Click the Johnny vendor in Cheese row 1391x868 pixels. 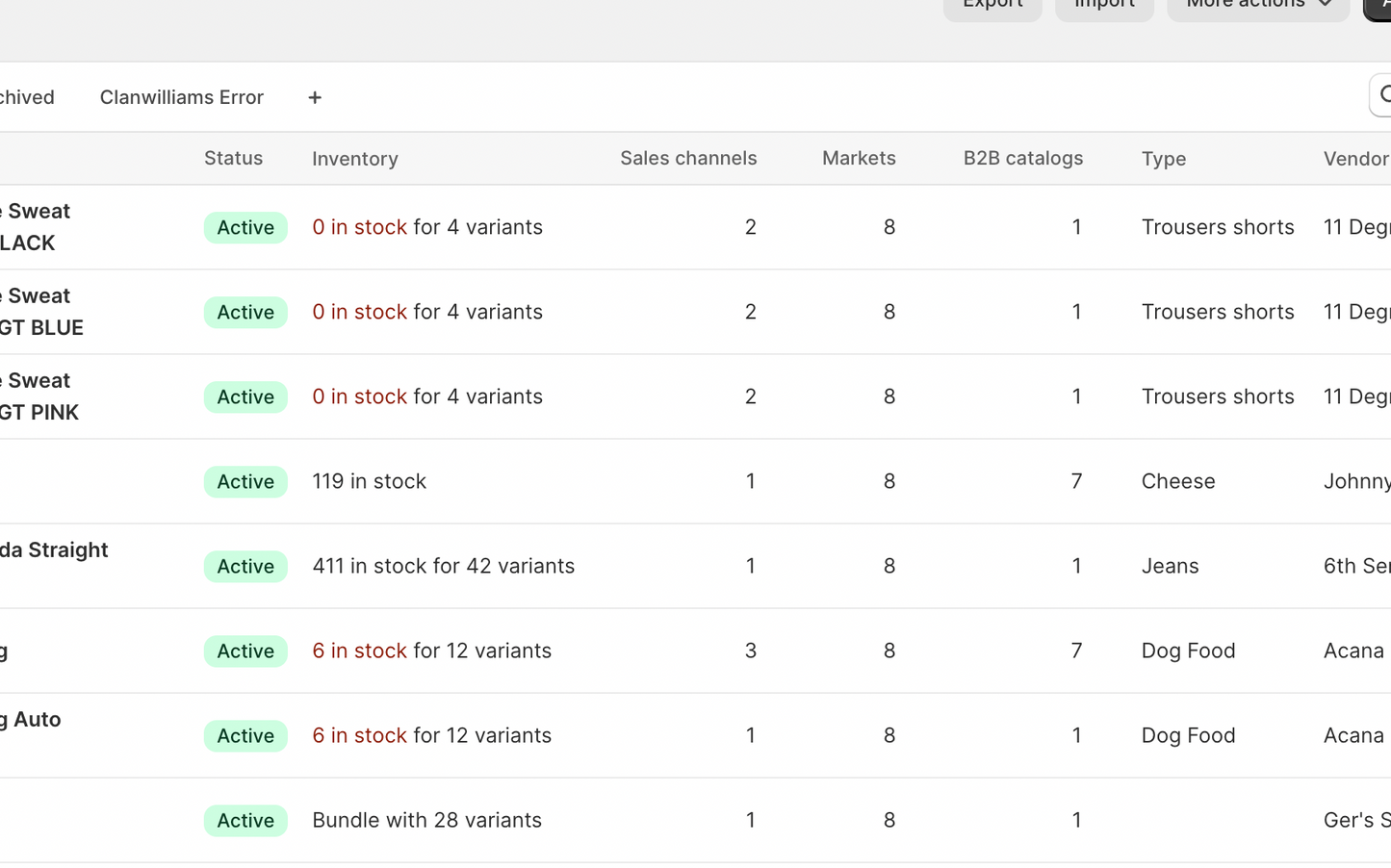pyautogui.click(x=1356, y=481)
